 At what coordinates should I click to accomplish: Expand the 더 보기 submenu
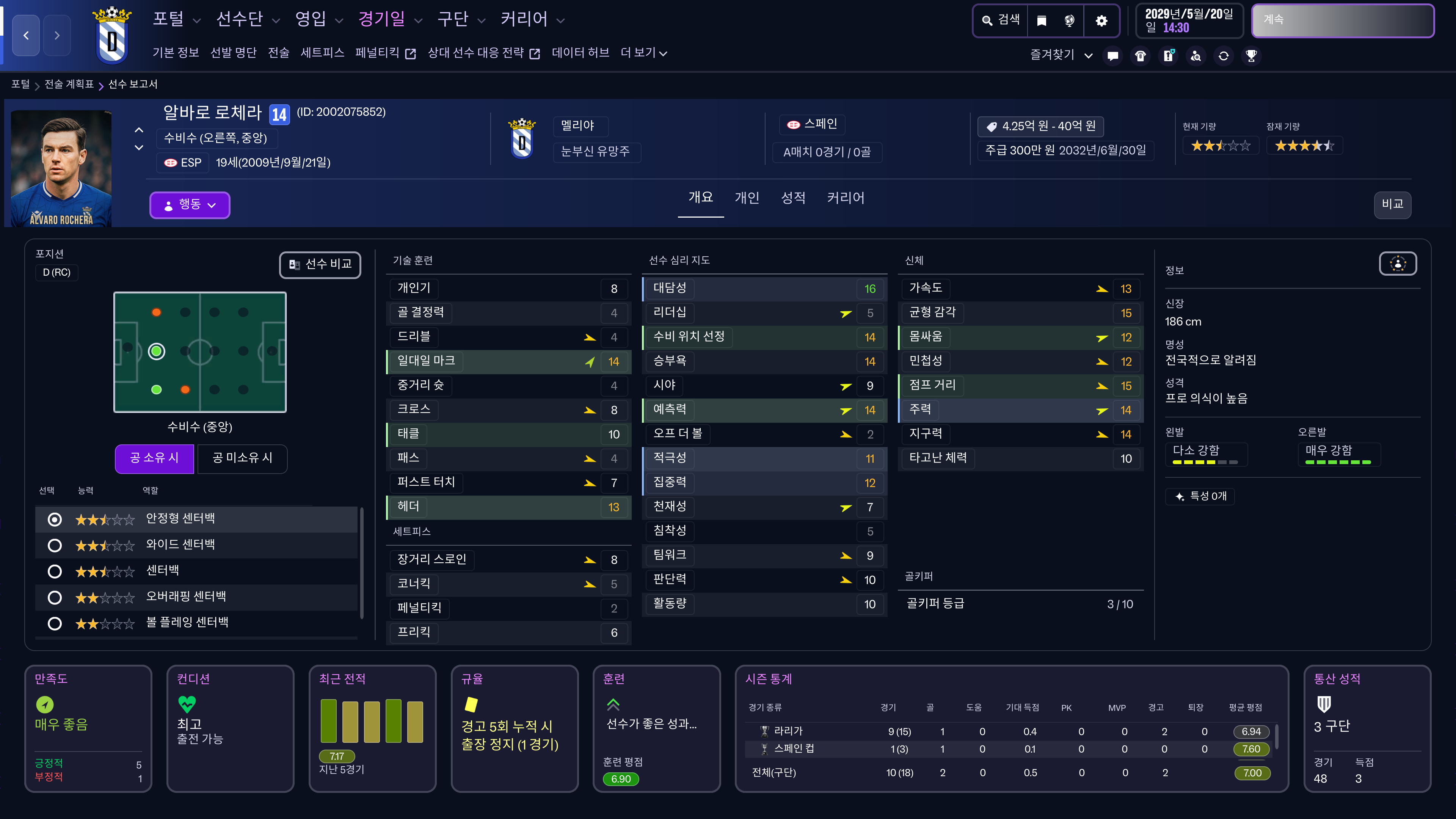pyautogui.click(x=643, y=53)
